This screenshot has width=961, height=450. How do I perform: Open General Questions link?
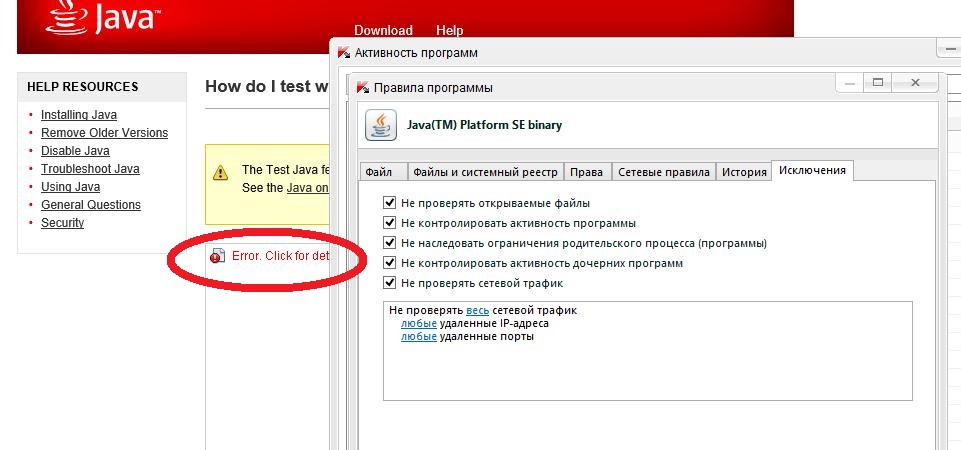(91, 204)
